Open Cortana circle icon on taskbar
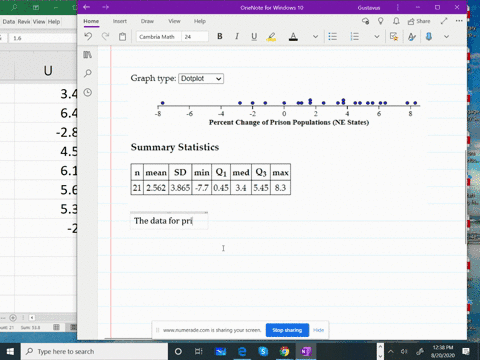Viewport: 480px width, 360px height. click(178, 351)
